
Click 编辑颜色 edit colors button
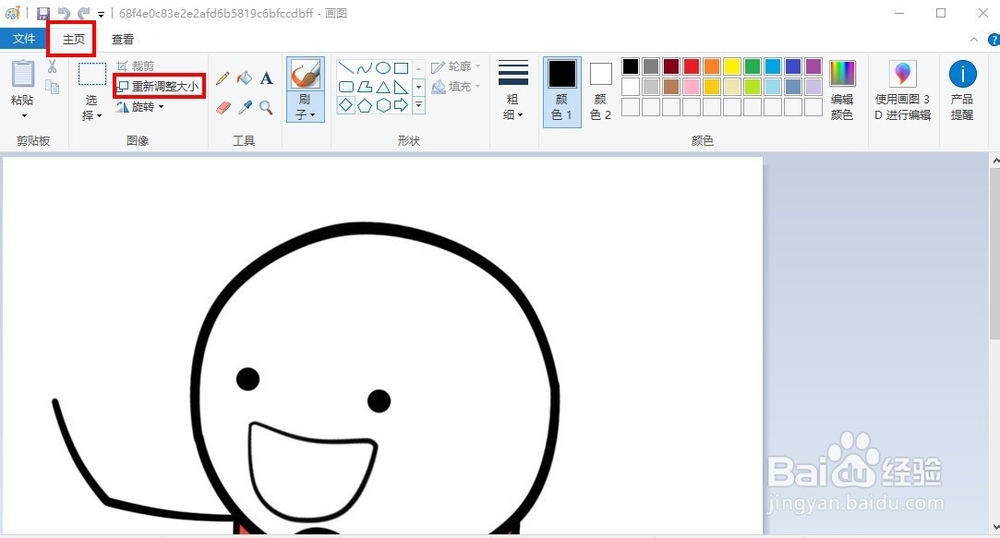(x=842, y=91)
